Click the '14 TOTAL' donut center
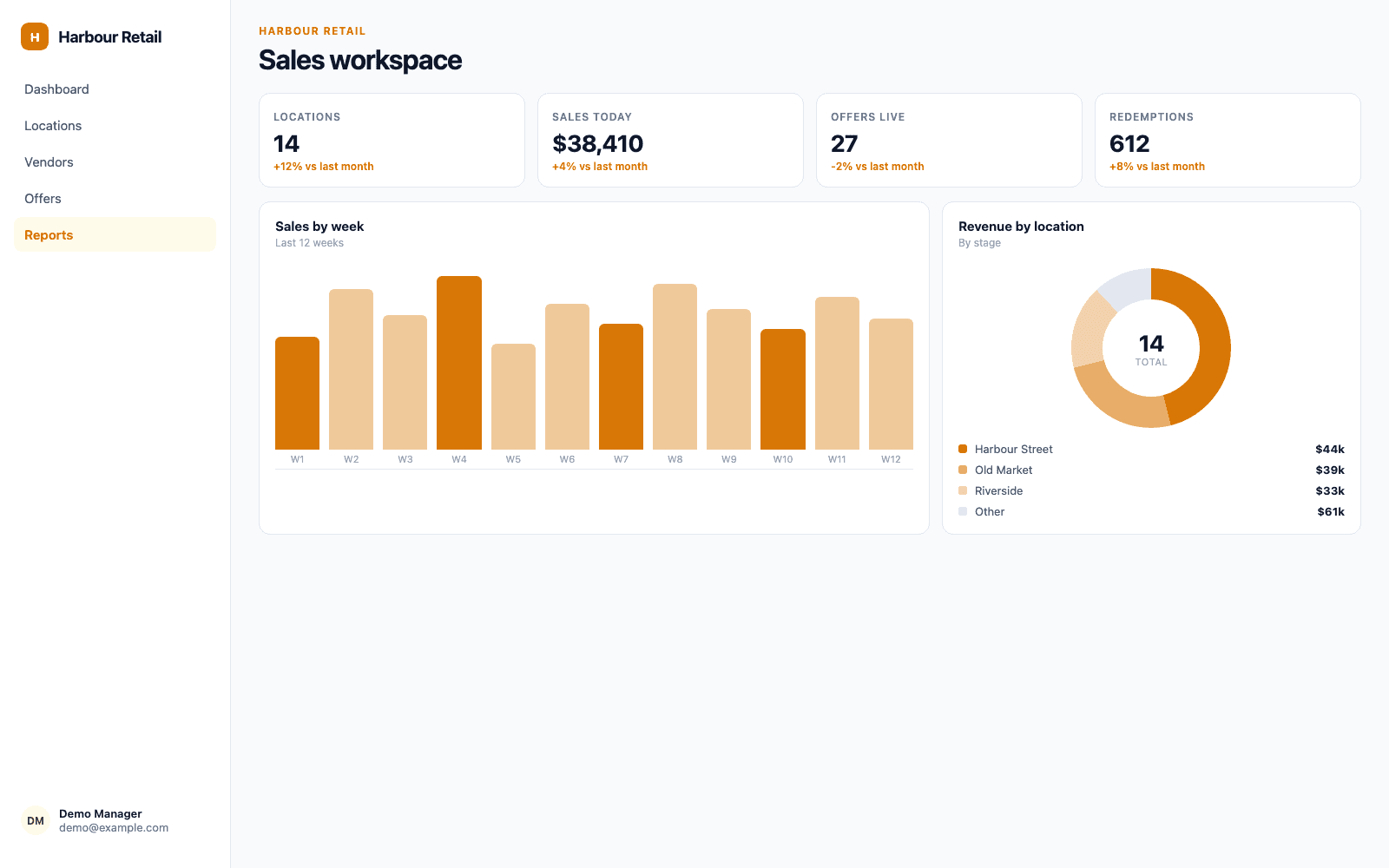The image size is (1389, 868). click(1151, 349)
